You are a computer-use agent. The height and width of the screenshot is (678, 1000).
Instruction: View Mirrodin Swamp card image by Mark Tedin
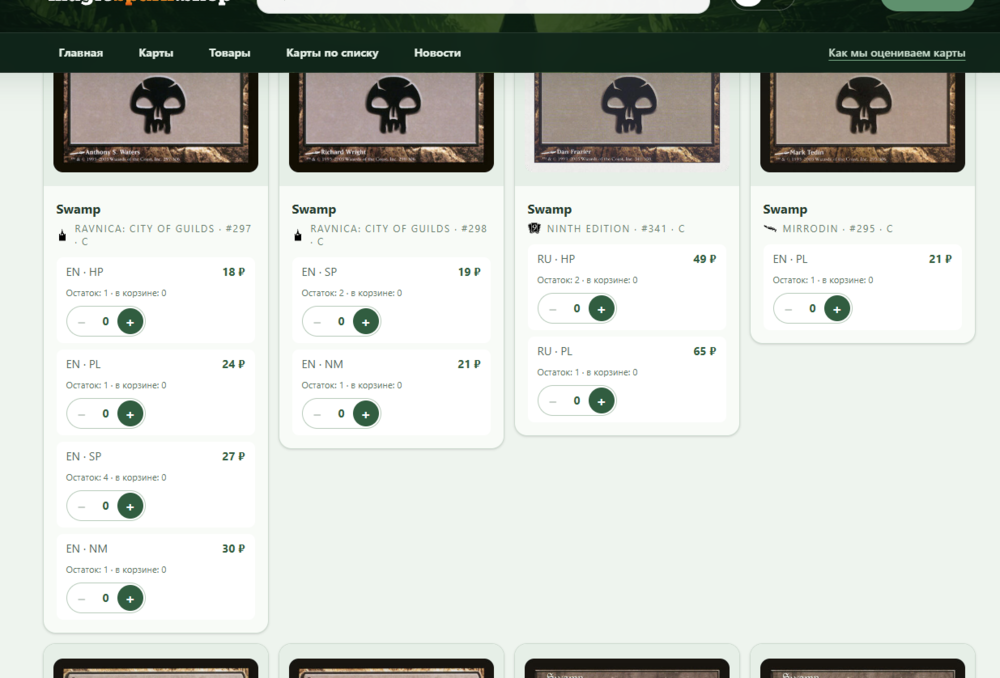click(x=862, y=122)
